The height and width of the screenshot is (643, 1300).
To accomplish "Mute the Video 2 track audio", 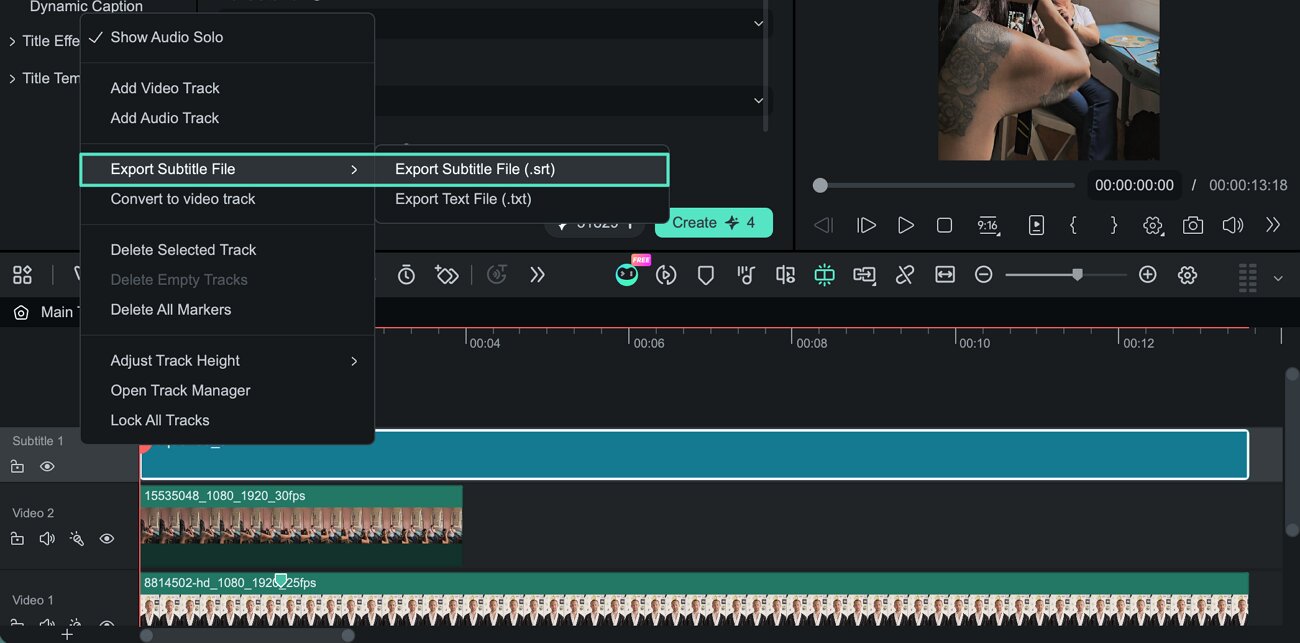I will tap(47, 539).
